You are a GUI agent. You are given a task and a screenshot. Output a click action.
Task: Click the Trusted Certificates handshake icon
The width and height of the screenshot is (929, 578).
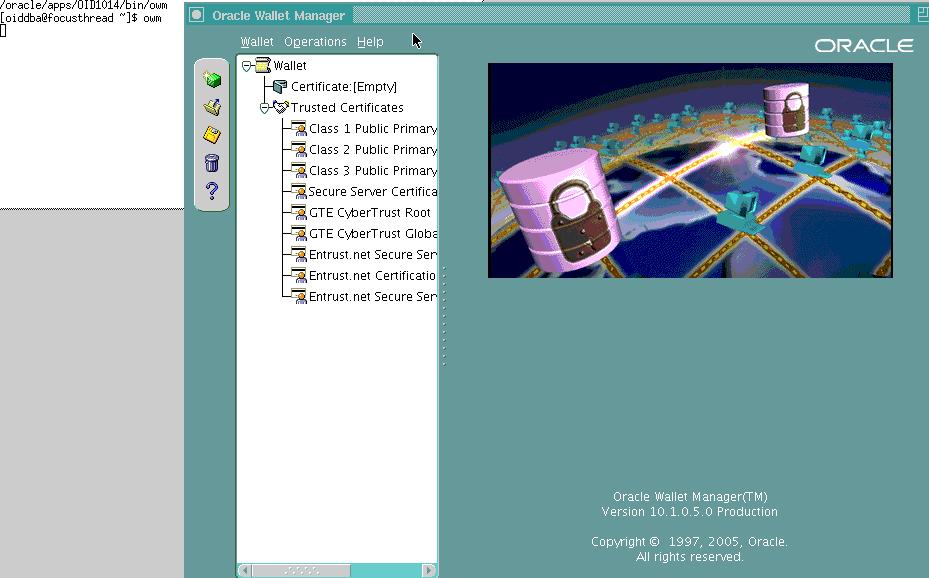click(281, 107)
